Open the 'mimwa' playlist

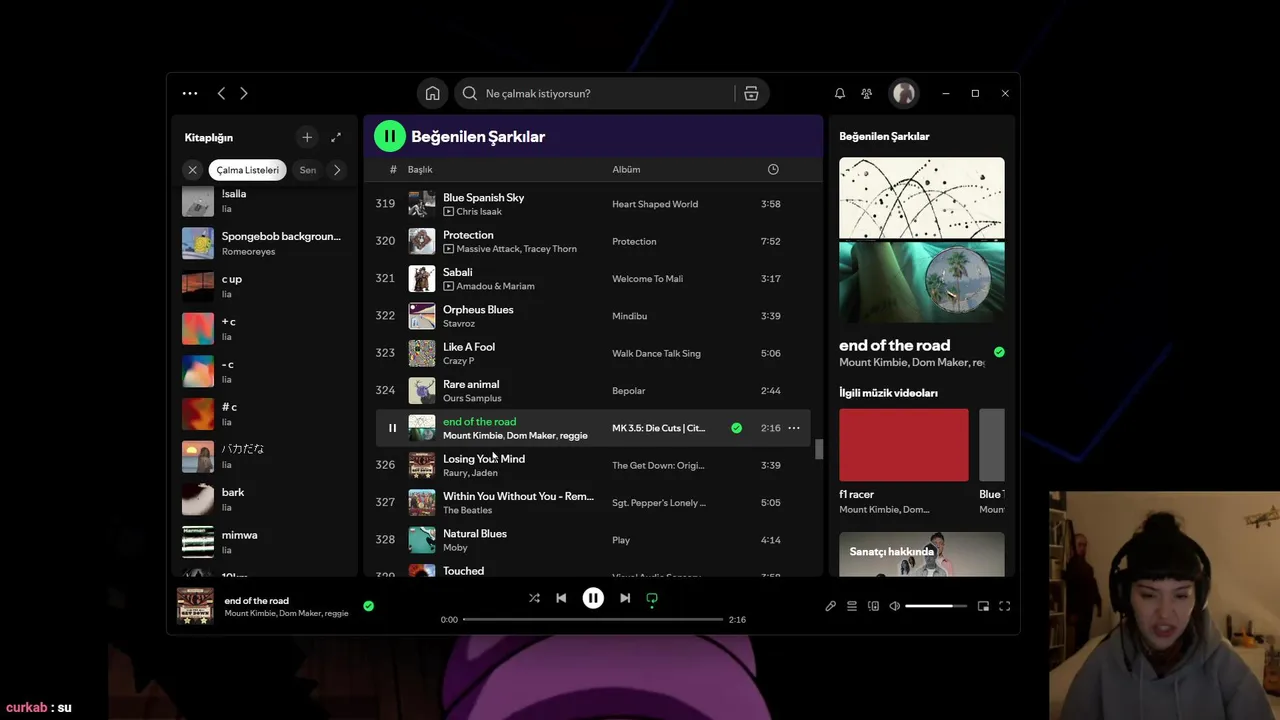(x=264, y=542)
